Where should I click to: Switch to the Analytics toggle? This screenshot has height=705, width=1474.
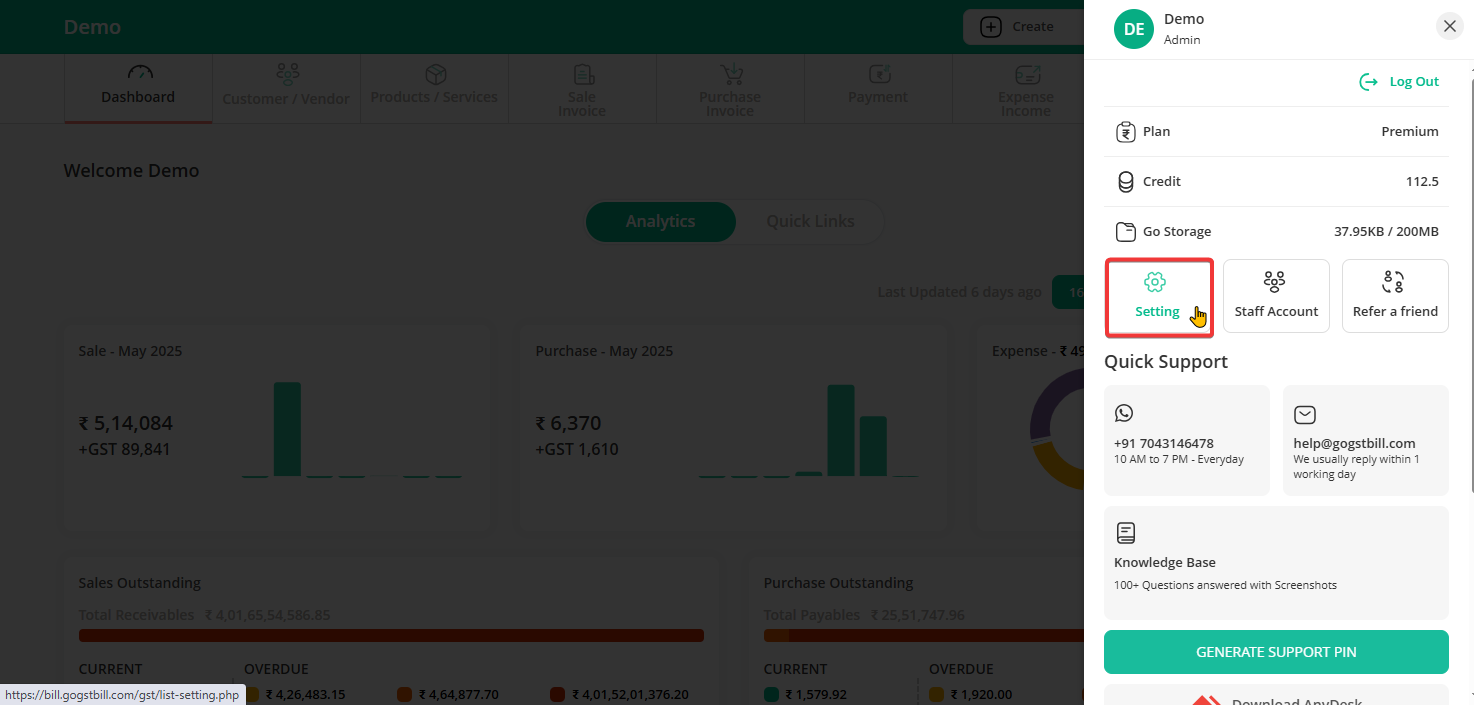[x=660, y=221]
